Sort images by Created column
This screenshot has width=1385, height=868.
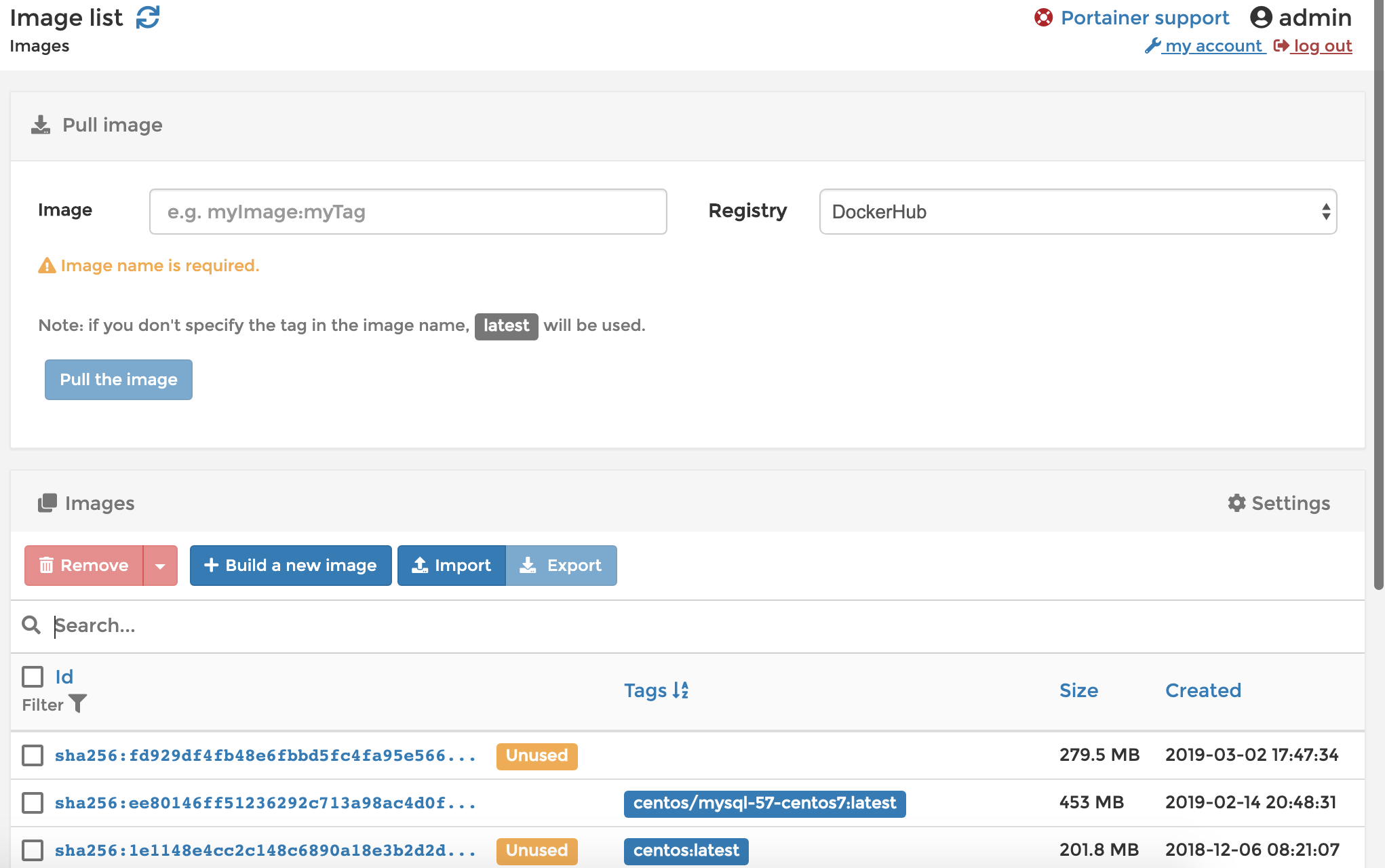click(1203, 690)
